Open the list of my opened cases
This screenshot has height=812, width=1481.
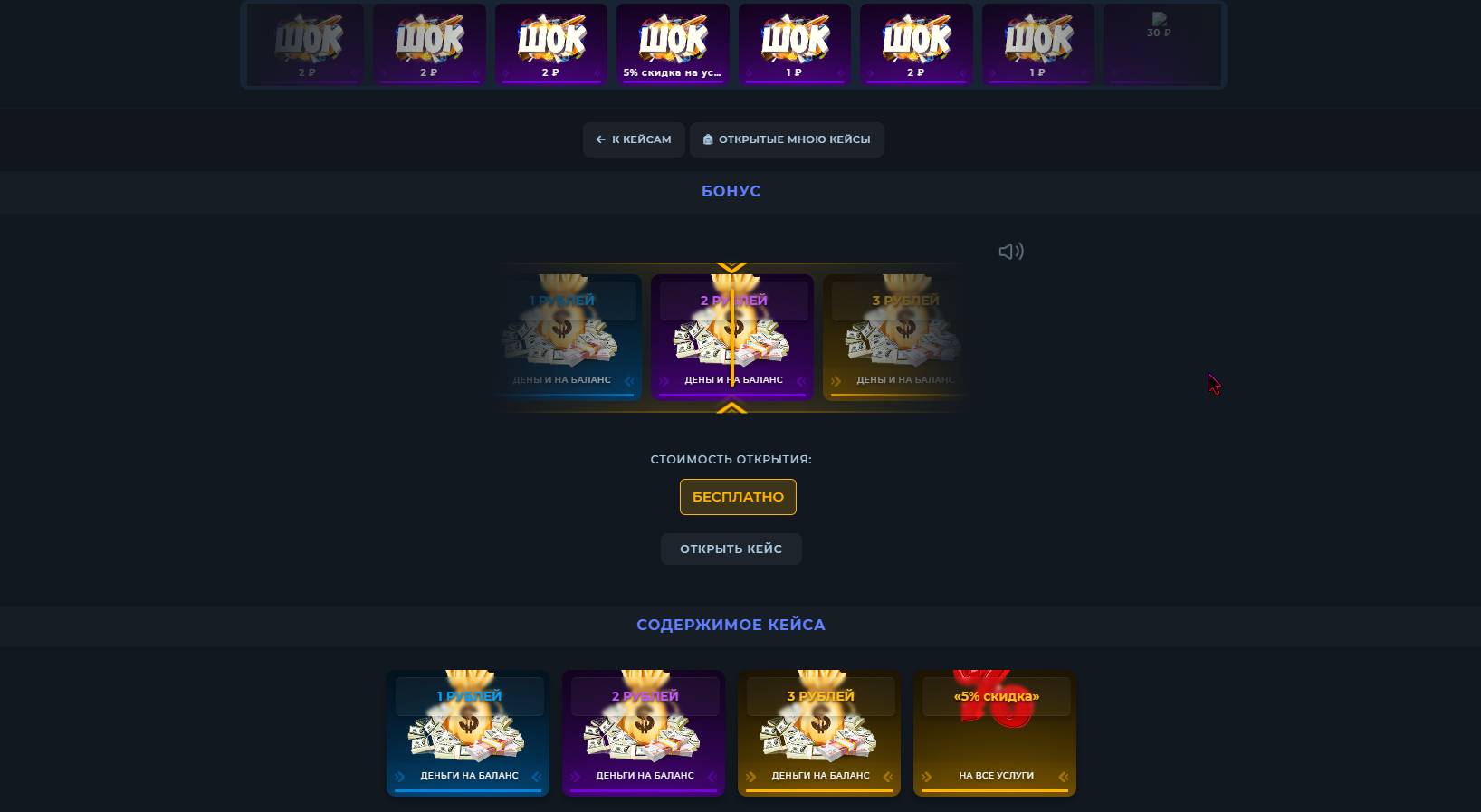787,139
